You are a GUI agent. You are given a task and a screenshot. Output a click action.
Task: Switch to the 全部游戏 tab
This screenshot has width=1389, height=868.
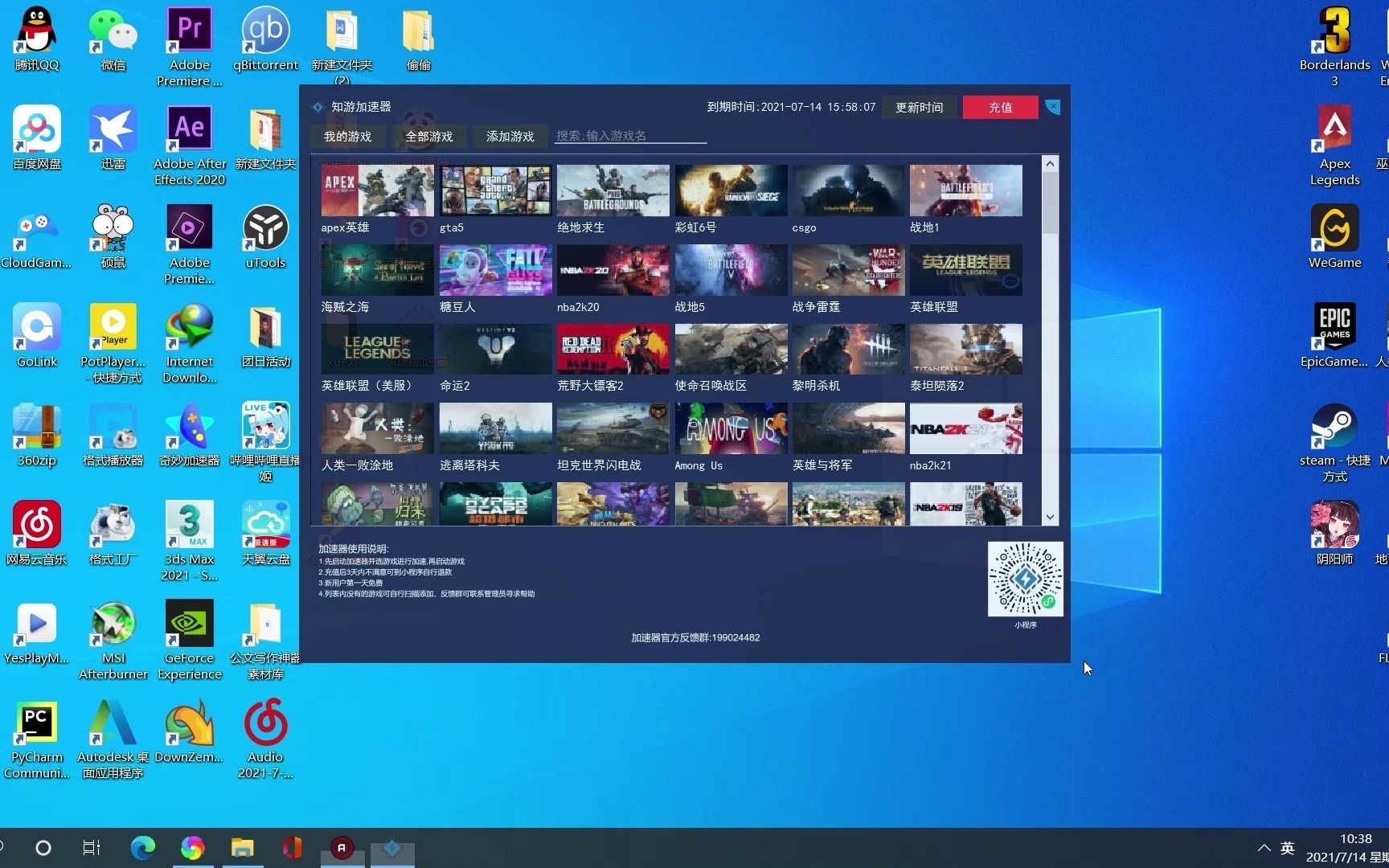point(429,137)
